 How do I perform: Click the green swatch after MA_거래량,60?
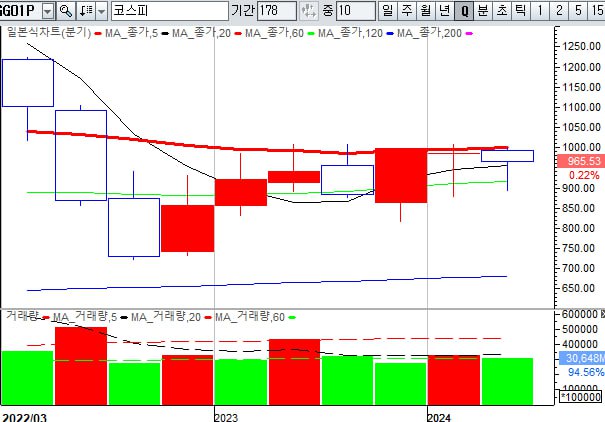coord(292,318)
